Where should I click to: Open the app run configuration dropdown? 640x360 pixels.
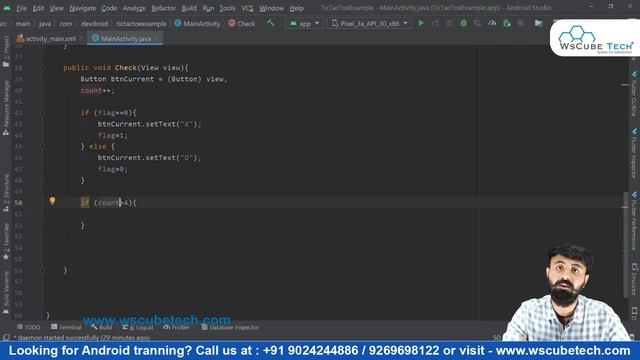304,24
